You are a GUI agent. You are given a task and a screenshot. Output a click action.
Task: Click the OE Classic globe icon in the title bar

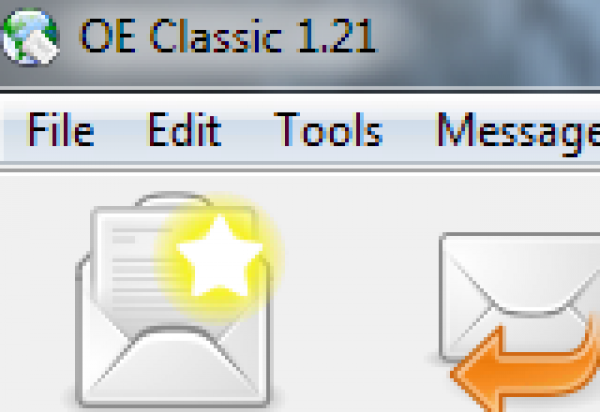point(31,37)
